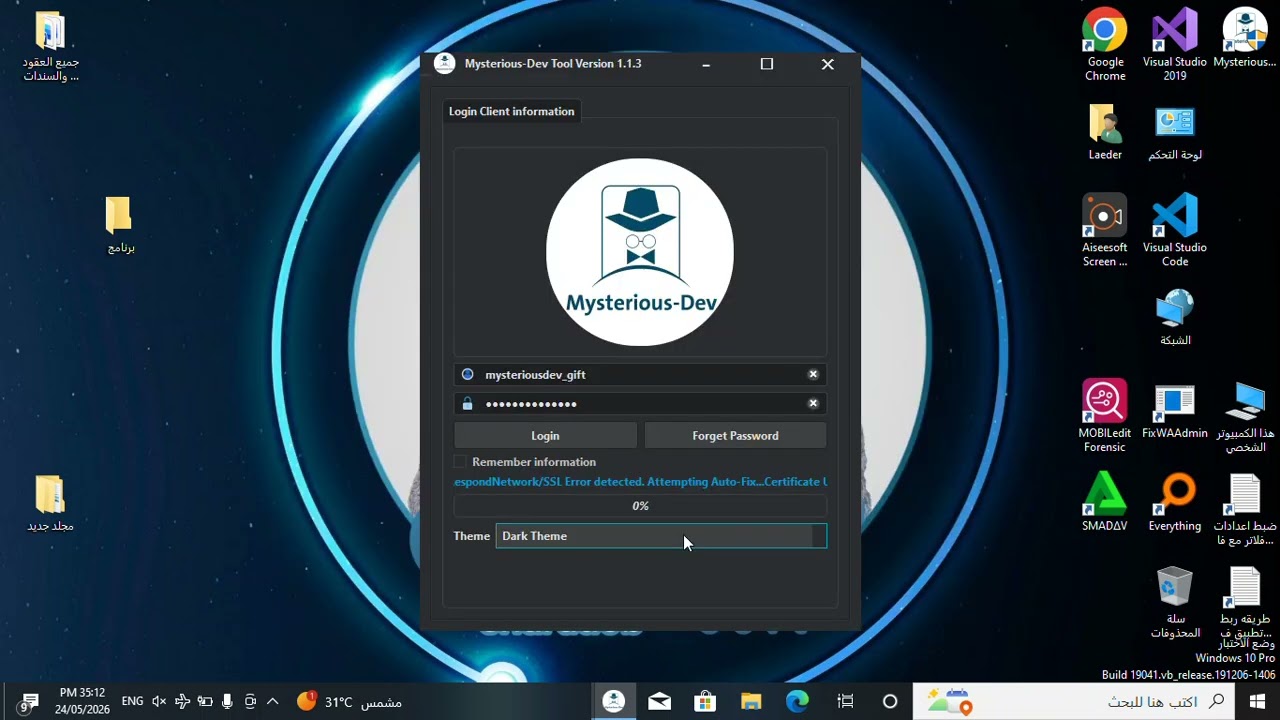This screenshot has height=720, width=1280.
Task: Click the Login button
Action: pyautogui.click(x=545, y=435)
